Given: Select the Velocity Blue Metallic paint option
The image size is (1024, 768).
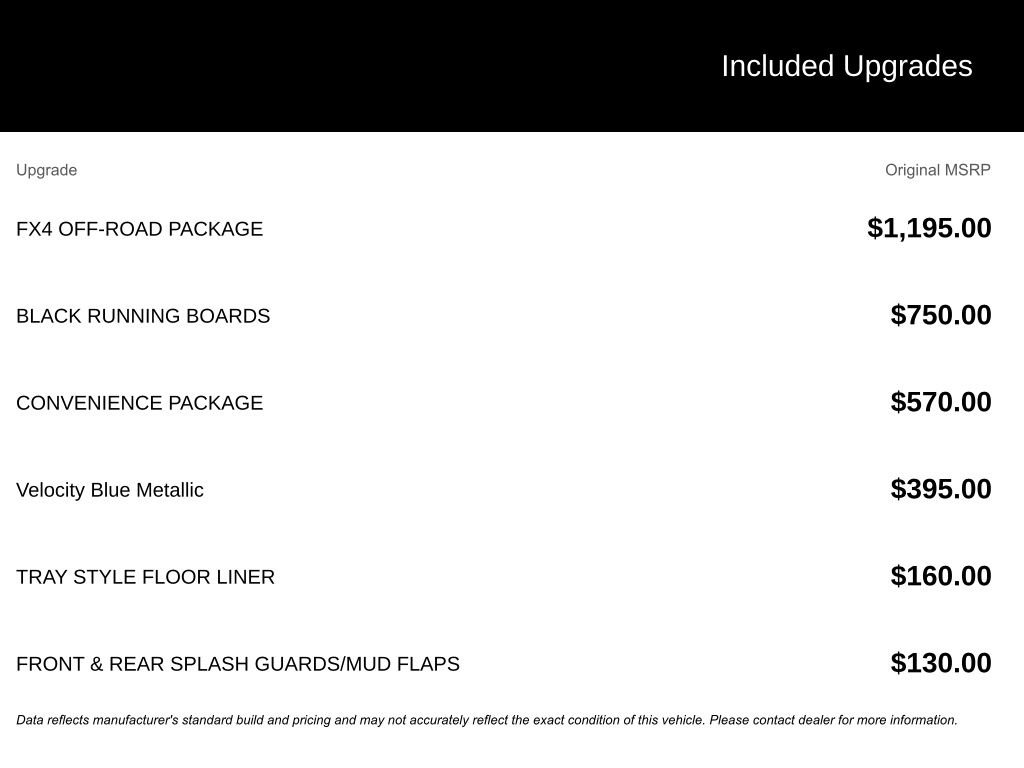Looking at the screenshot, I should pyautogui.click(x=110, y=490).
